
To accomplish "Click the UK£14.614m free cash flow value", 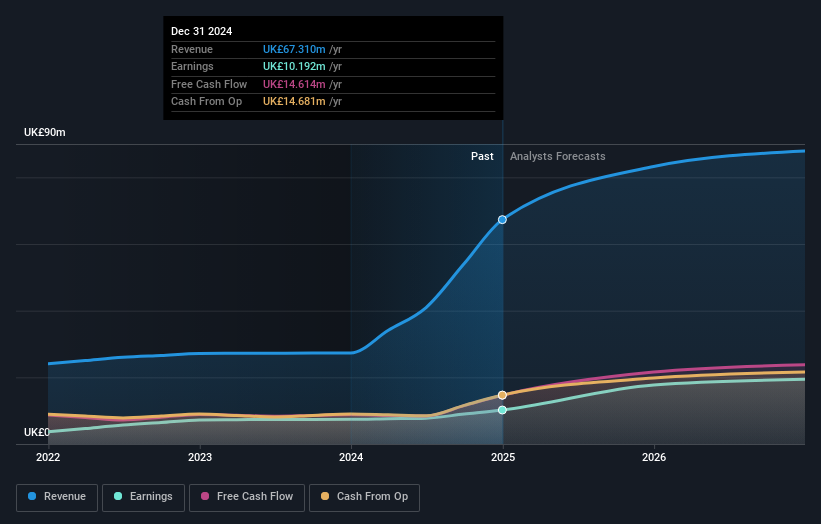I will click(294, 84).
